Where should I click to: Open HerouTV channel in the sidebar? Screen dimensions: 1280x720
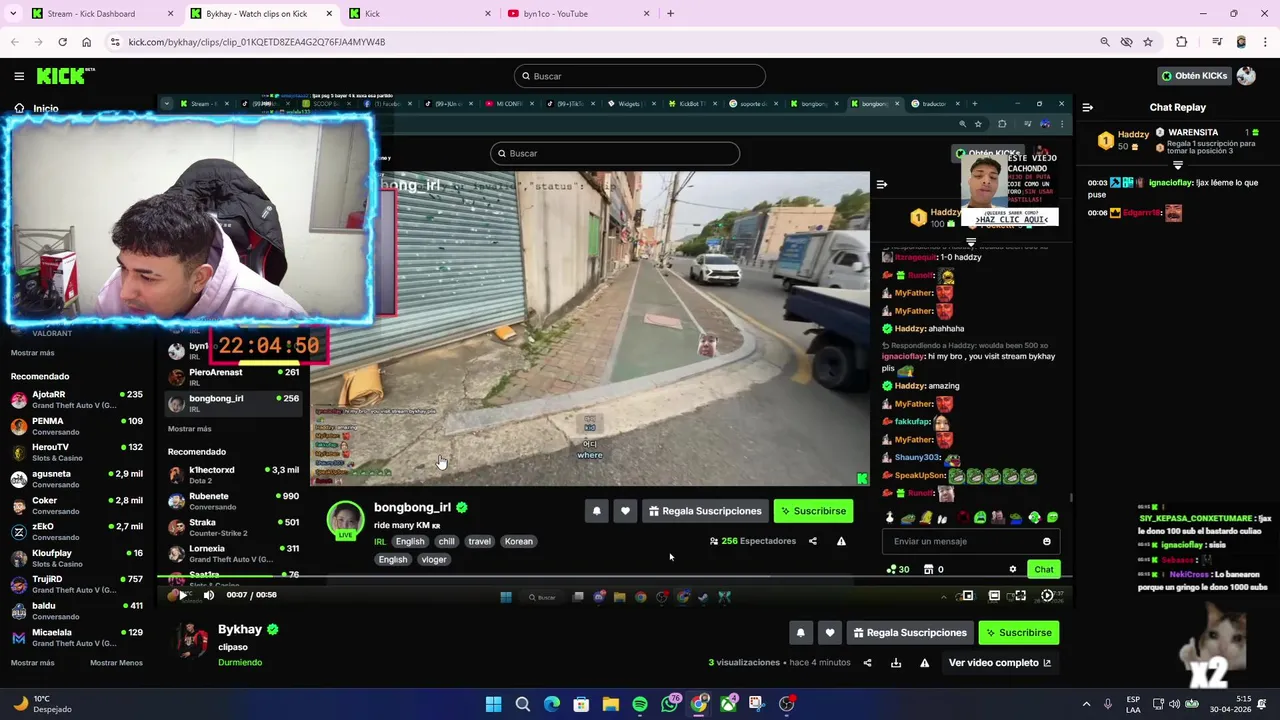pyautogui.click(x=77, y=452)
